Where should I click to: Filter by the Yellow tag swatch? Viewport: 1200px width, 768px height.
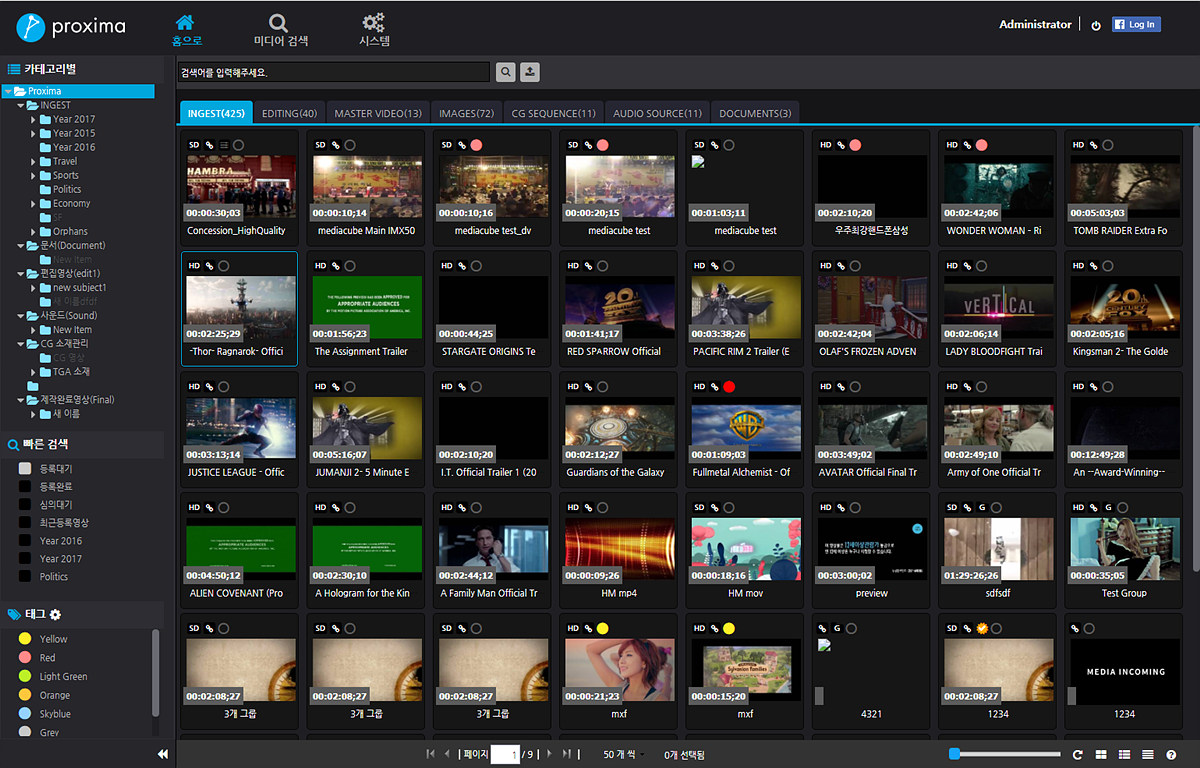(x=25, y=639)
